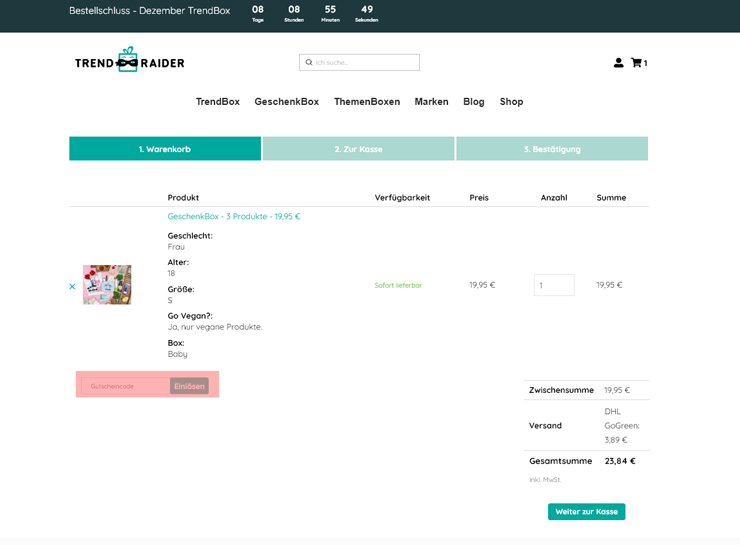
Task: Click the Gutscheincode input field
Action: point(126,386)
